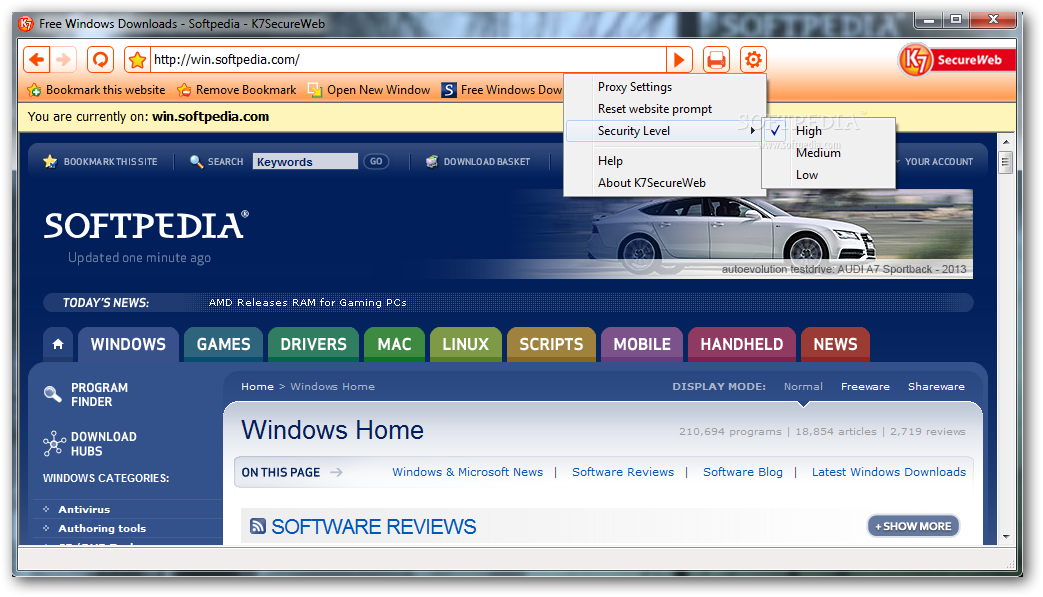Open the Free Windows Downloads bookmark
Screen dimensions: 1043x597
point(502,90)
